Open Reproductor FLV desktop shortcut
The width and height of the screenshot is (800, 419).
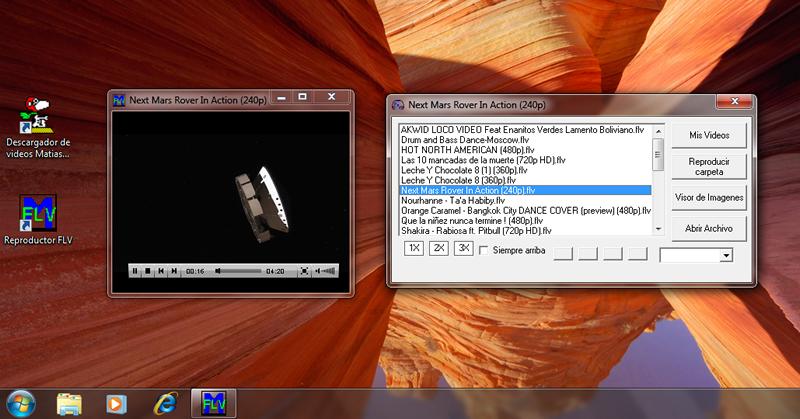38,220
